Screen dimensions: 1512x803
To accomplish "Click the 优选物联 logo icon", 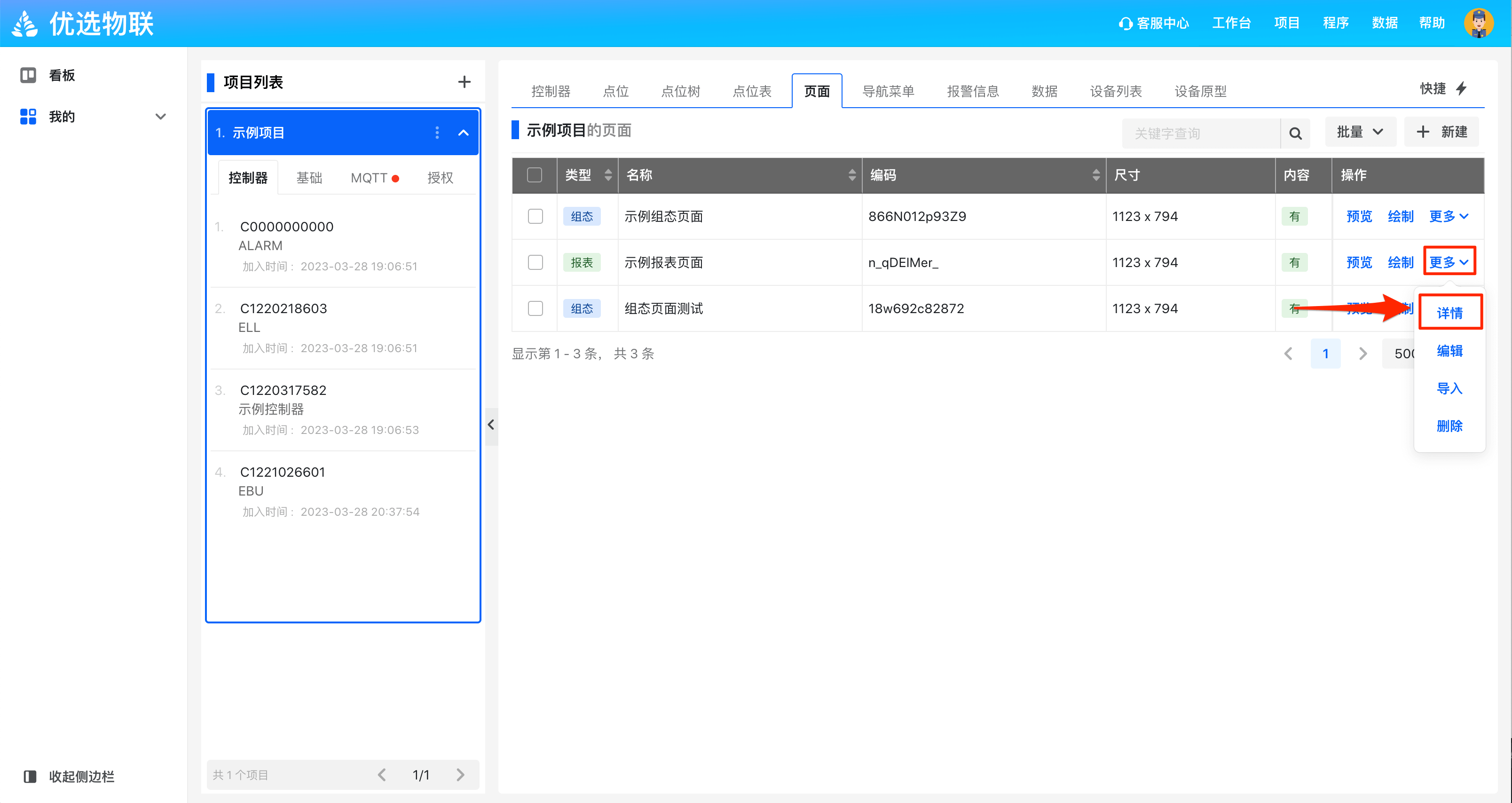I will 25,24.
